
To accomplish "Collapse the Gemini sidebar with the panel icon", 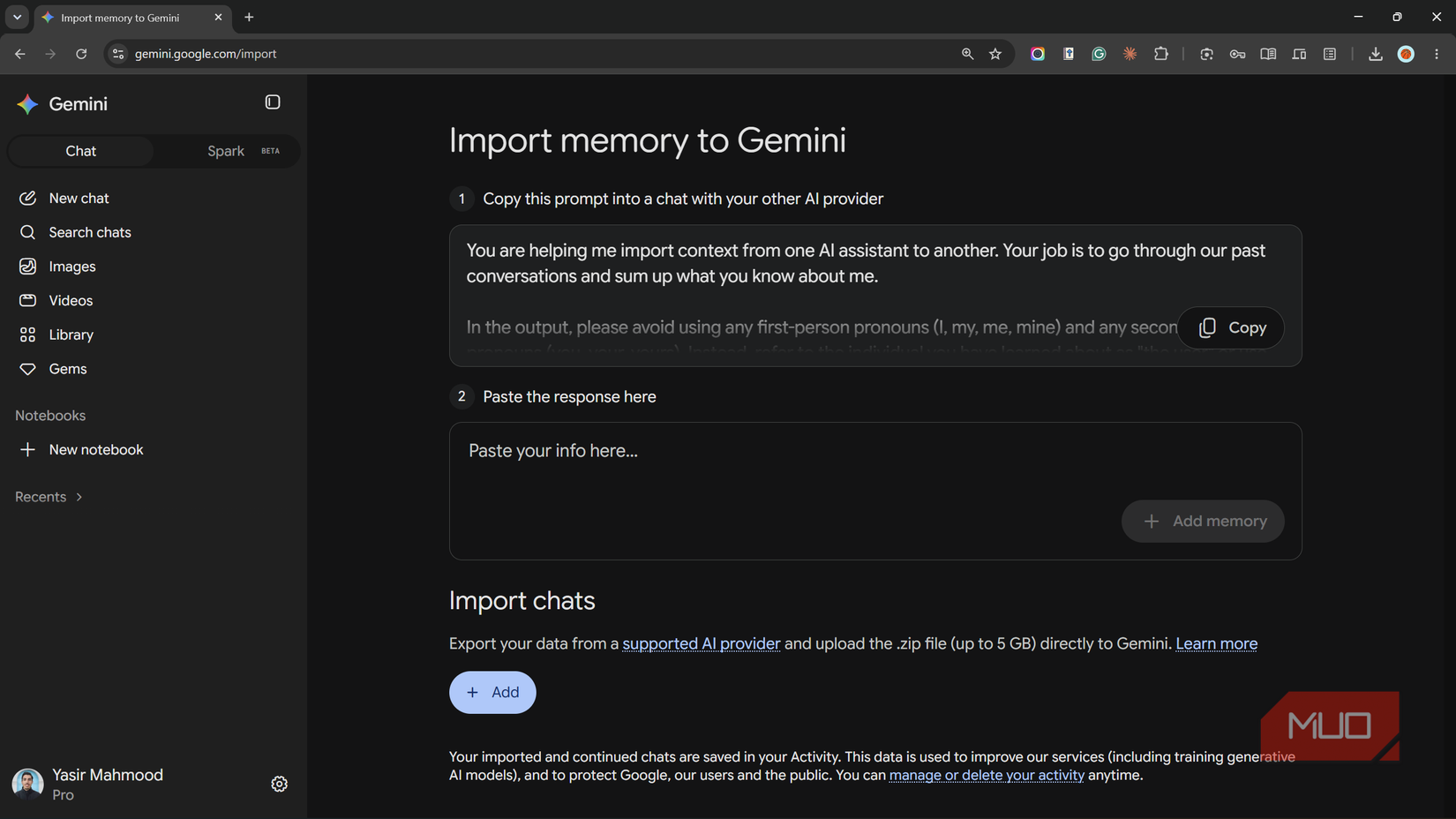I will tap(273, 102).
